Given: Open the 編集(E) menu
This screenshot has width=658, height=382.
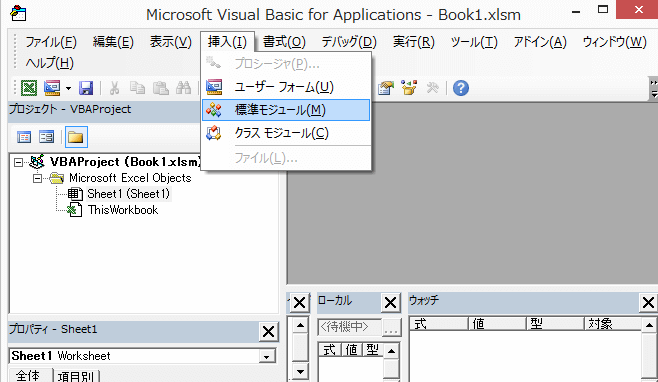Looking at the screenshot, I should point(113,42).
